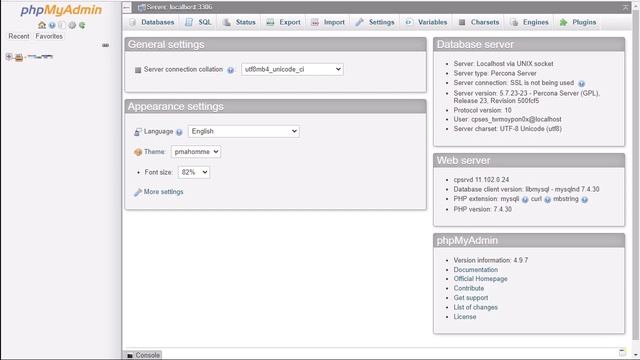Click help icon after SSL is not being used
This screenshot has width=640, height=360.
coord(582,84)
